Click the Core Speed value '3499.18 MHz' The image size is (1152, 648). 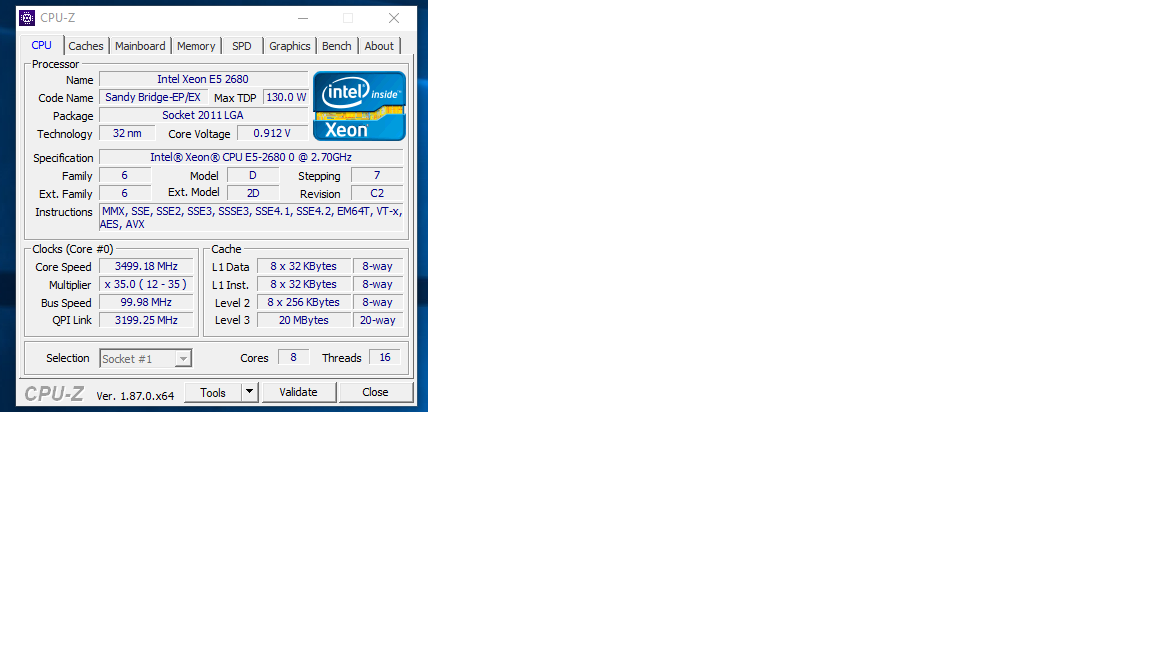(x=146, y=267)
